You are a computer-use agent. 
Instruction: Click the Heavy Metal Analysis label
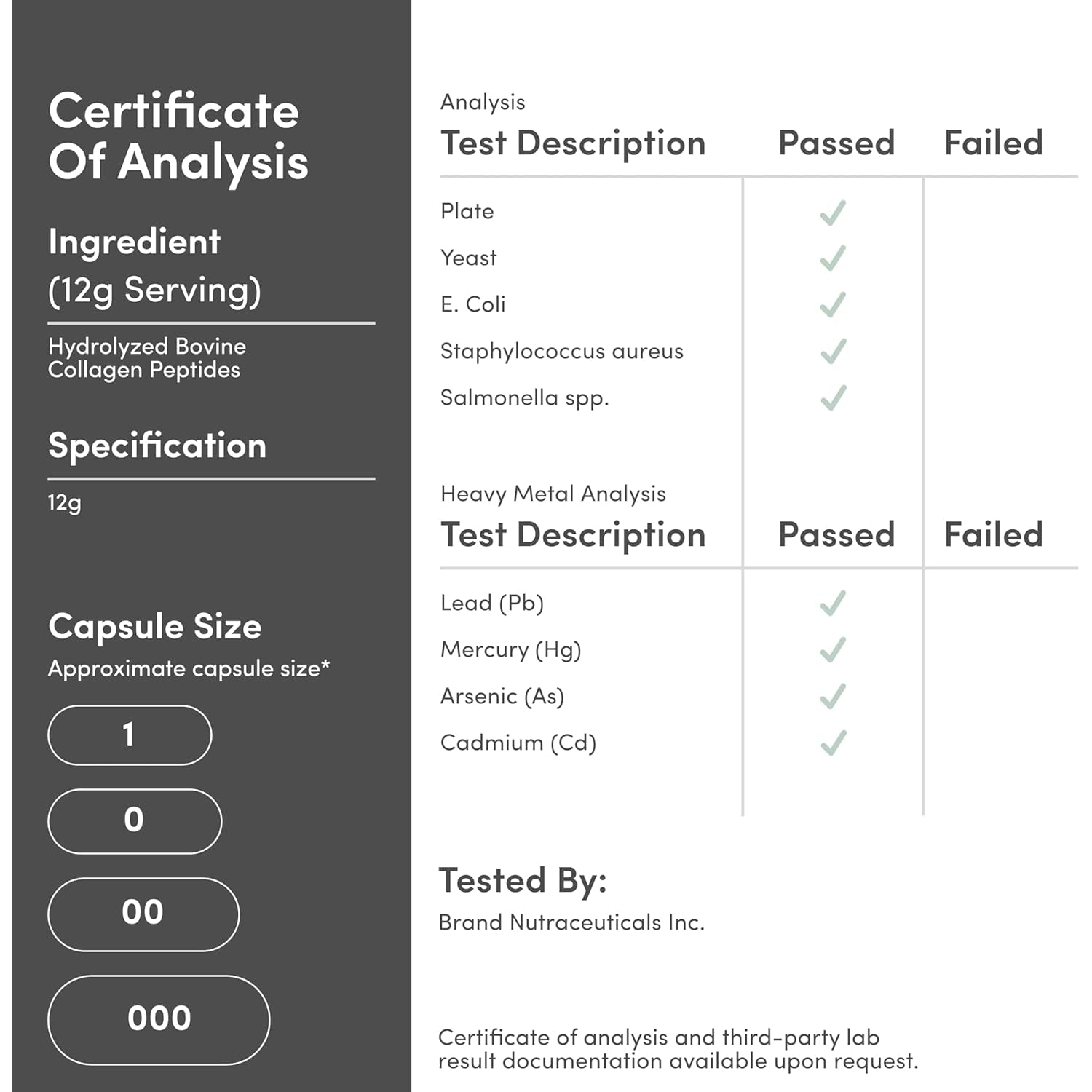point(553,494)
